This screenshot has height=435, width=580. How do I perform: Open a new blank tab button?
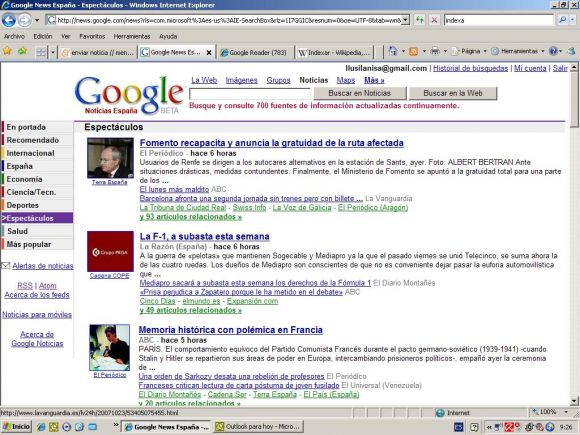coord(378,53)
